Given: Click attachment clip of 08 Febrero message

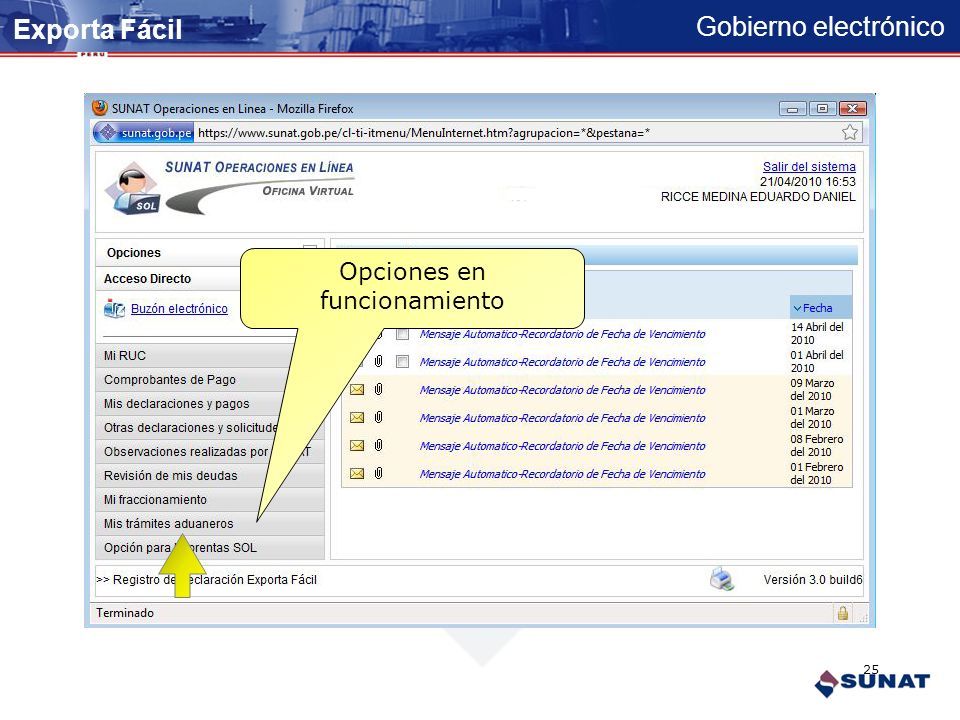Looking at the screenshot, I should coord(378,445).
